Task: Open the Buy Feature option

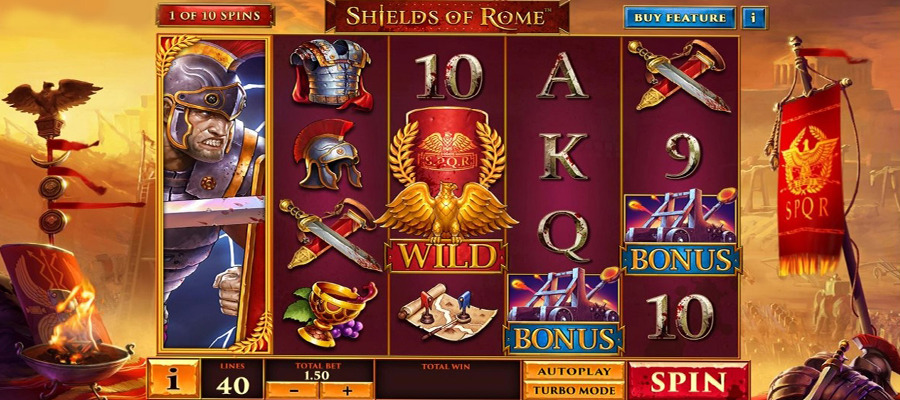Action: (680, 18)
